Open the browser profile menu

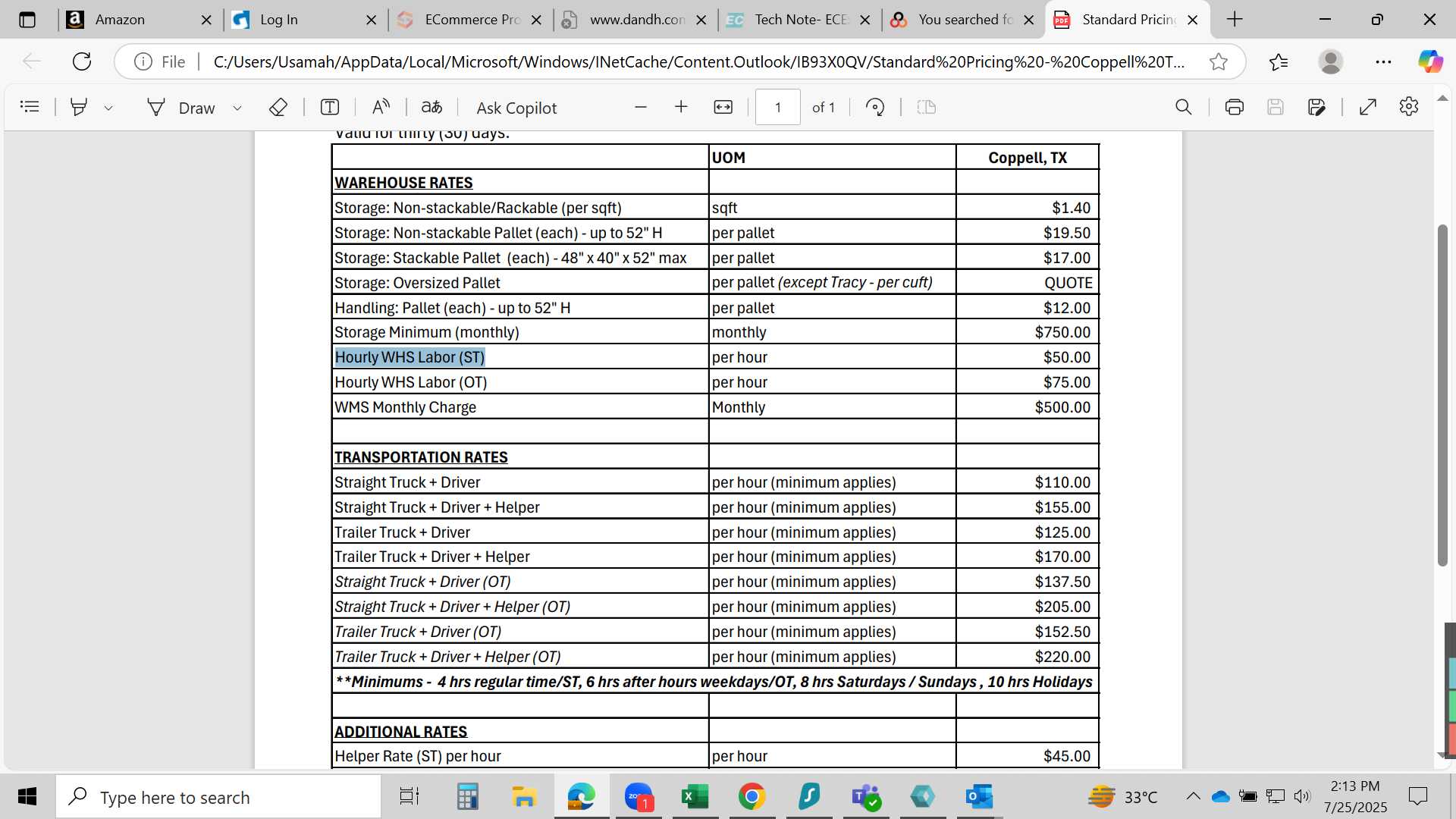pos(1331,61)
